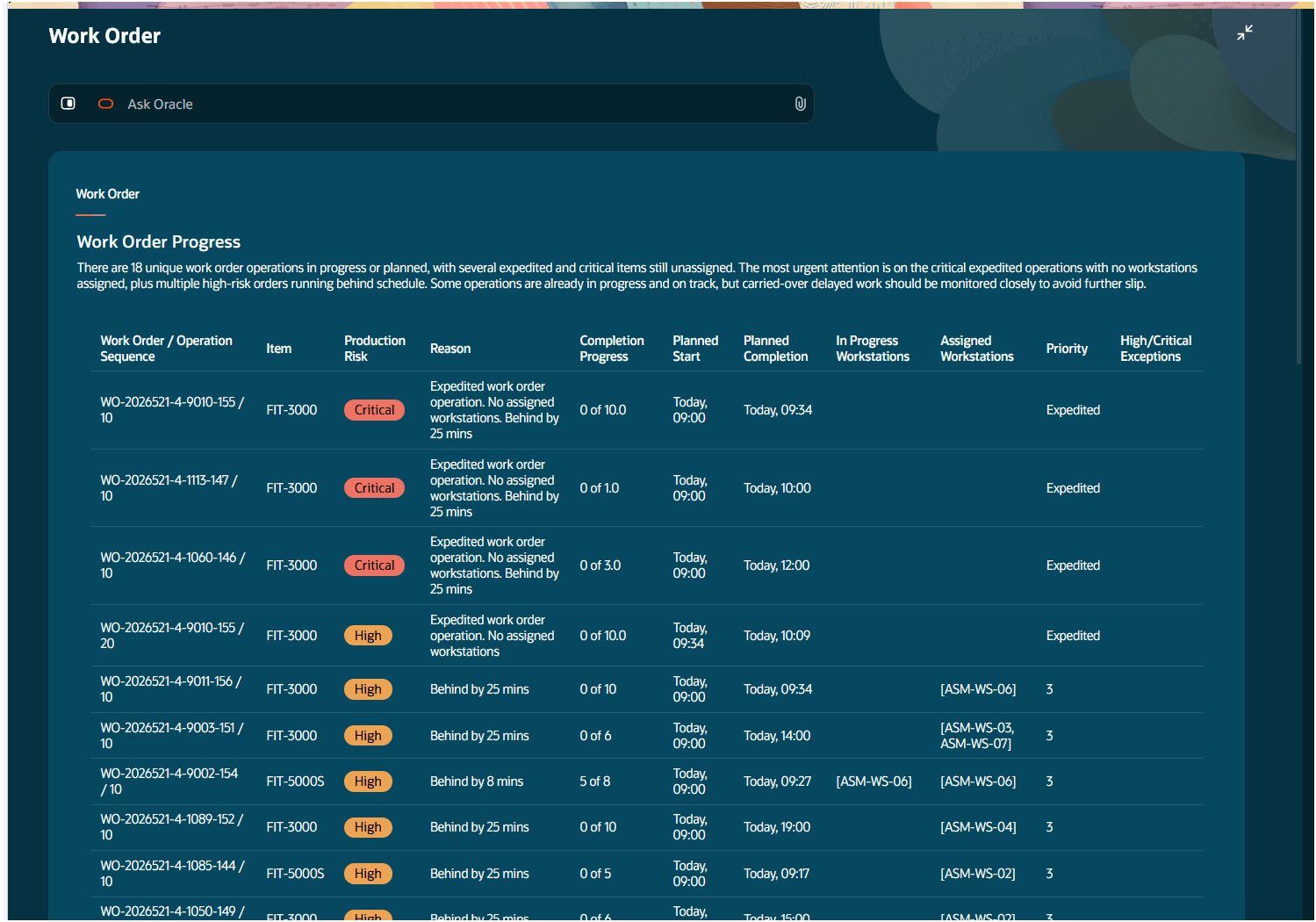Select row WO-2026521-4-1089-152 / 10
1316x922 pixels.
click(646, 827)
